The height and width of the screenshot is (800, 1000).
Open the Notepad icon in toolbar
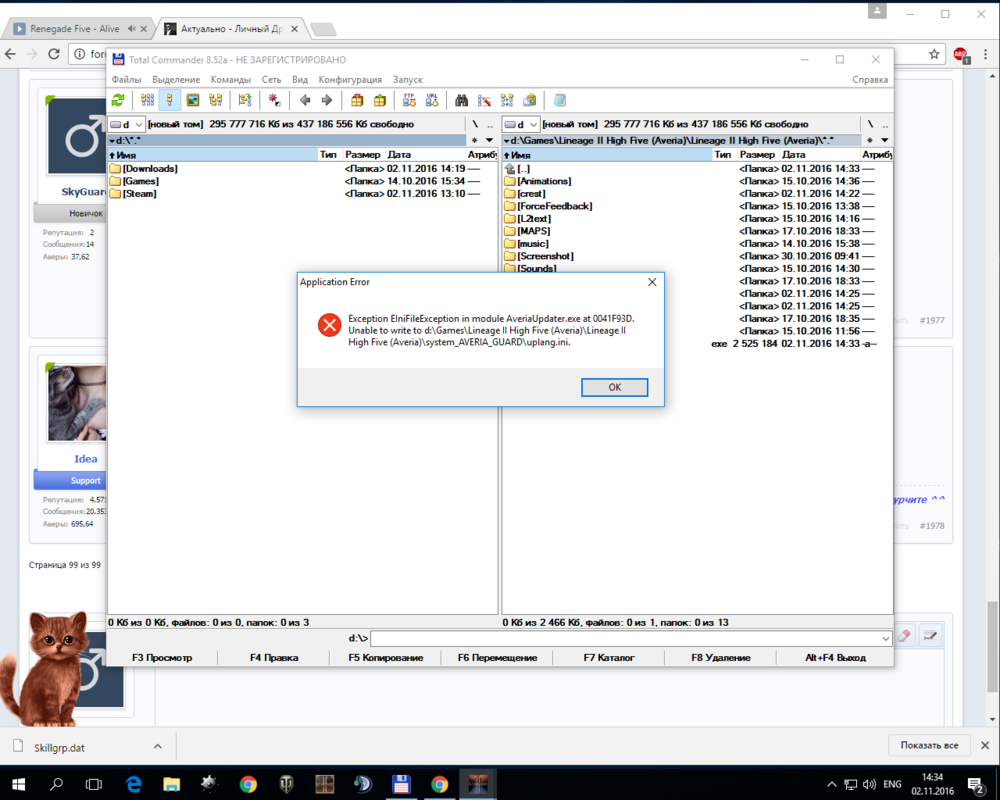pos(560,100)
